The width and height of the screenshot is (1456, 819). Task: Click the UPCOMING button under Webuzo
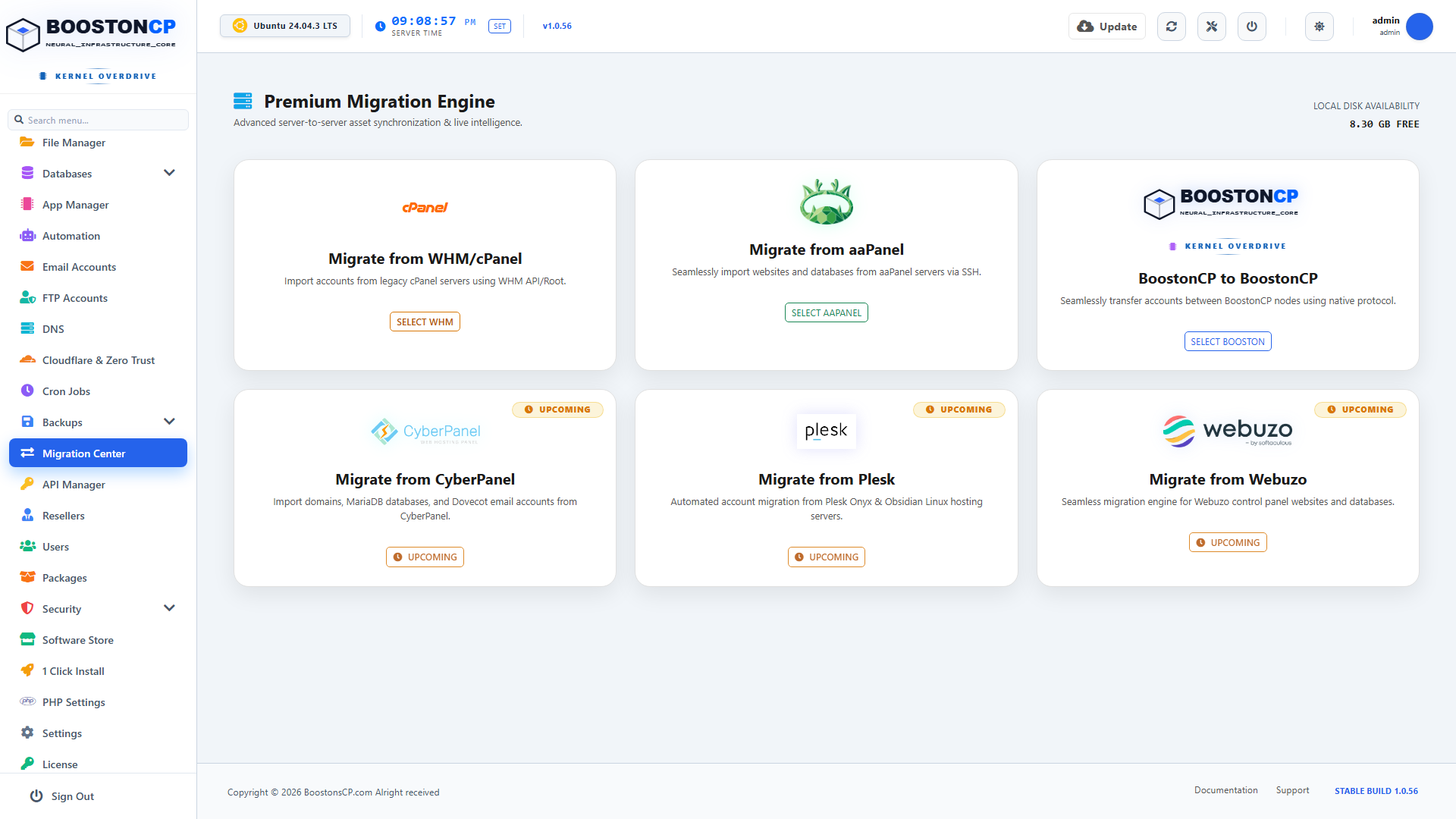click(x=1228, y=542)
